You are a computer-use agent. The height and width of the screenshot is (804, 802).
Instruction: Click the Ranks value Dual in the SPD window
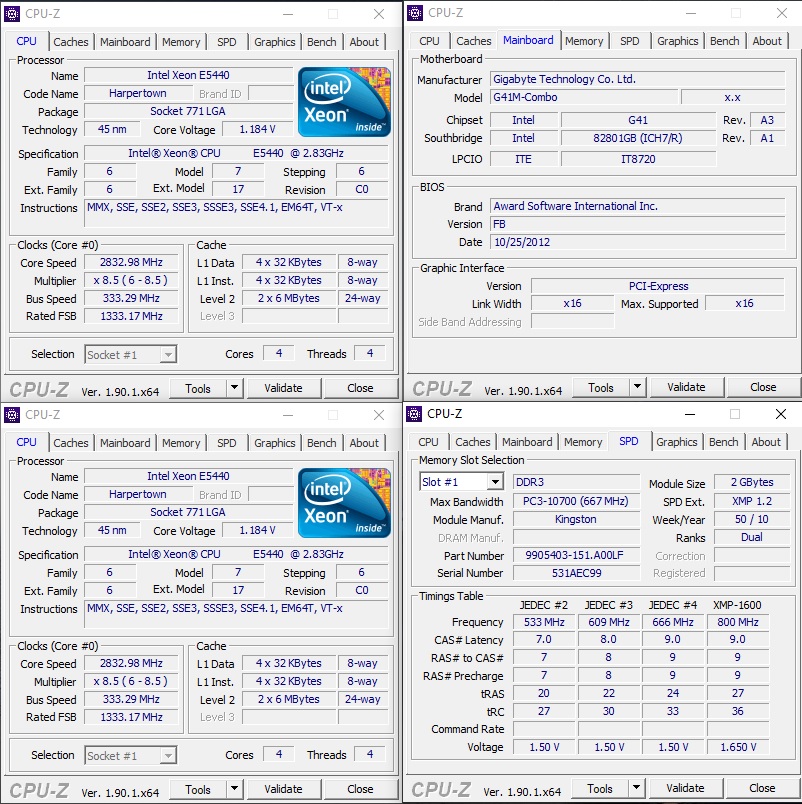click(x=752, y=537)
